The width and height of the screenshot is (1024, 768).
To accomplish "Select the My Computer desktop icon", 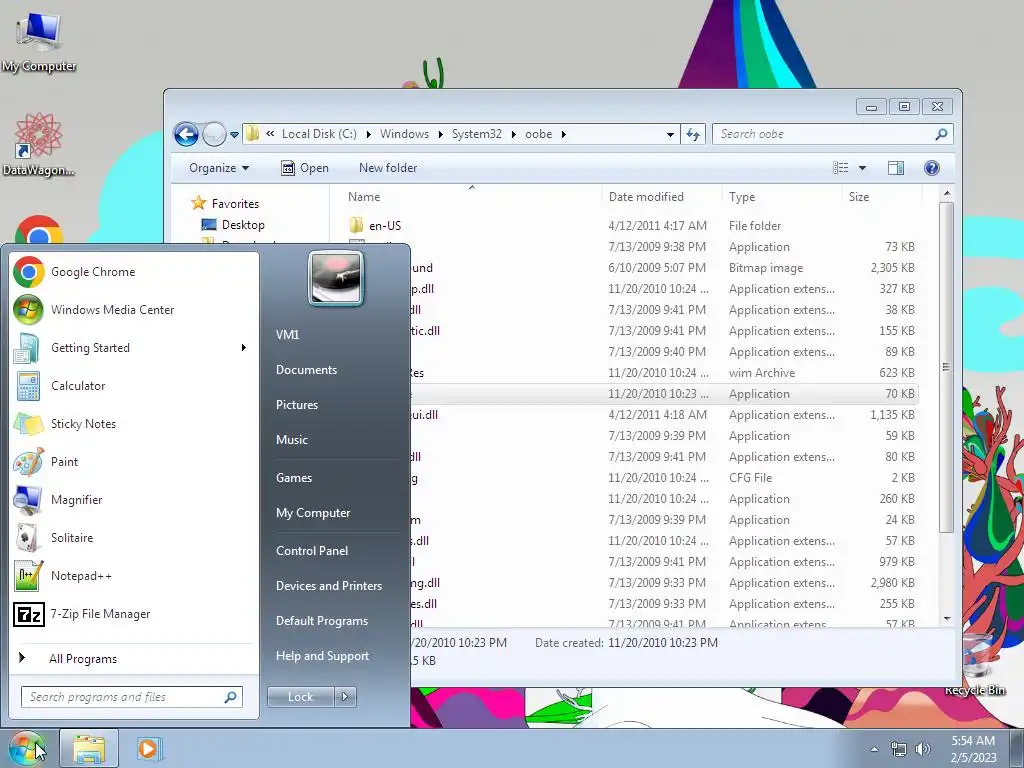I will (x=39, y=40).
